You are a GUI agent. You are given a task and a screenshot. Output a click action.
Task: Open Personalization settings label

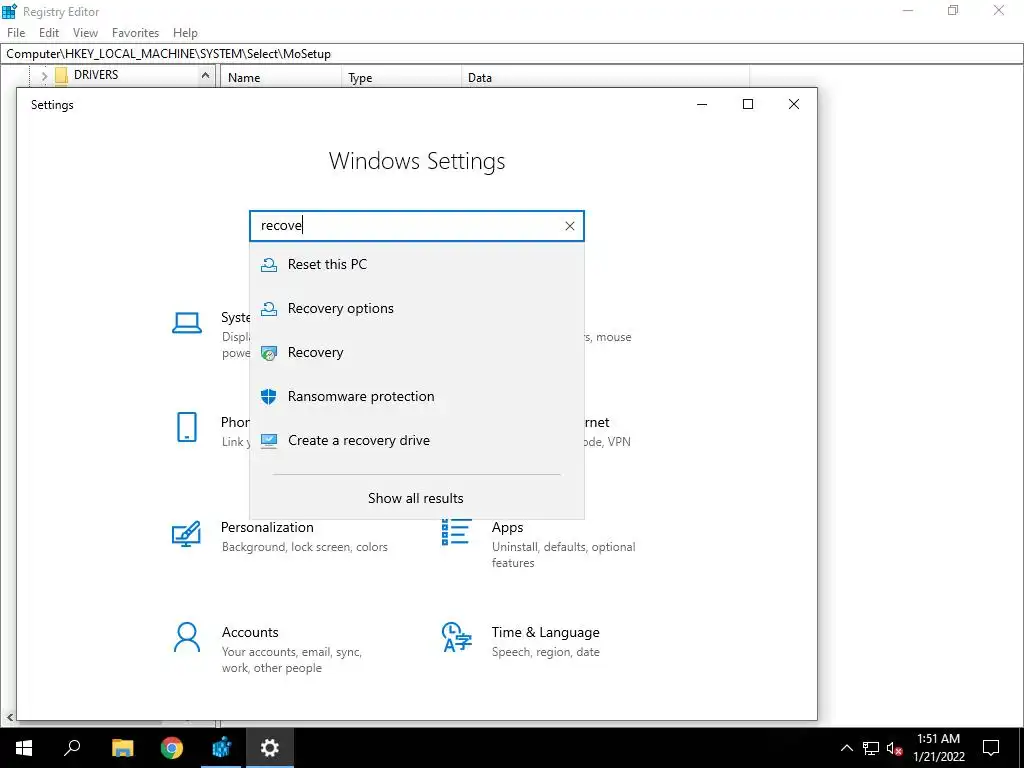(267, 527)
